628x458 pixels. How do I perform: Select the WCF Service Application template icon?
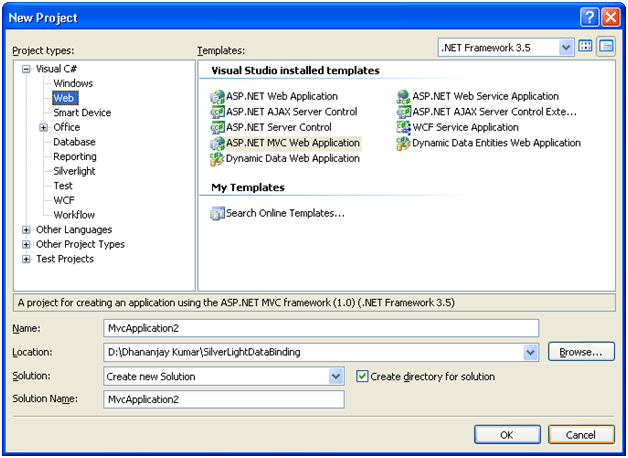(403, 128)
